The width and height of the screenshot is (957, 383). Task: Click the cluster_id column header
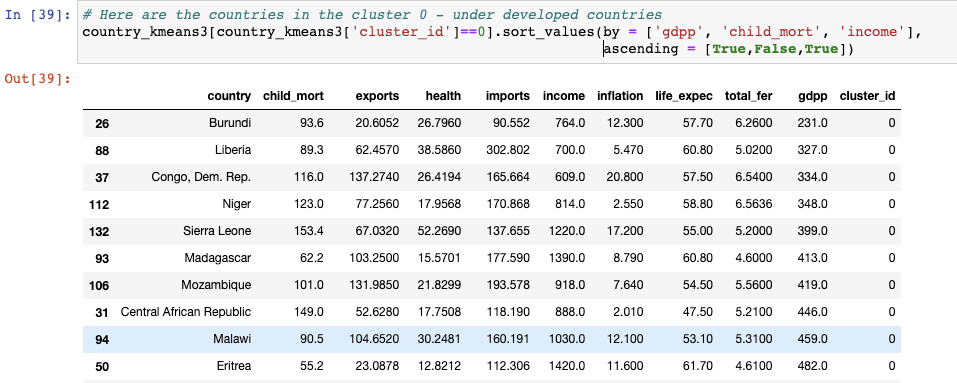867,96
